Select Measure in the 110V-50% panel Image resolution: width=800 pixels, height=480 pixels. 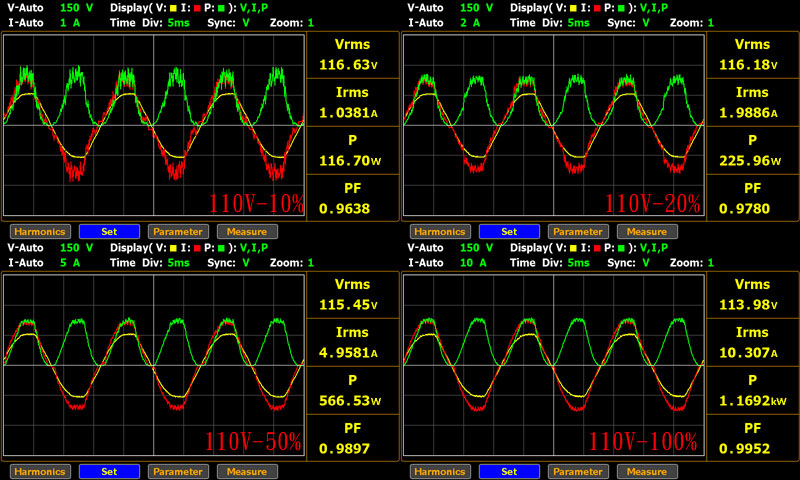247,471
